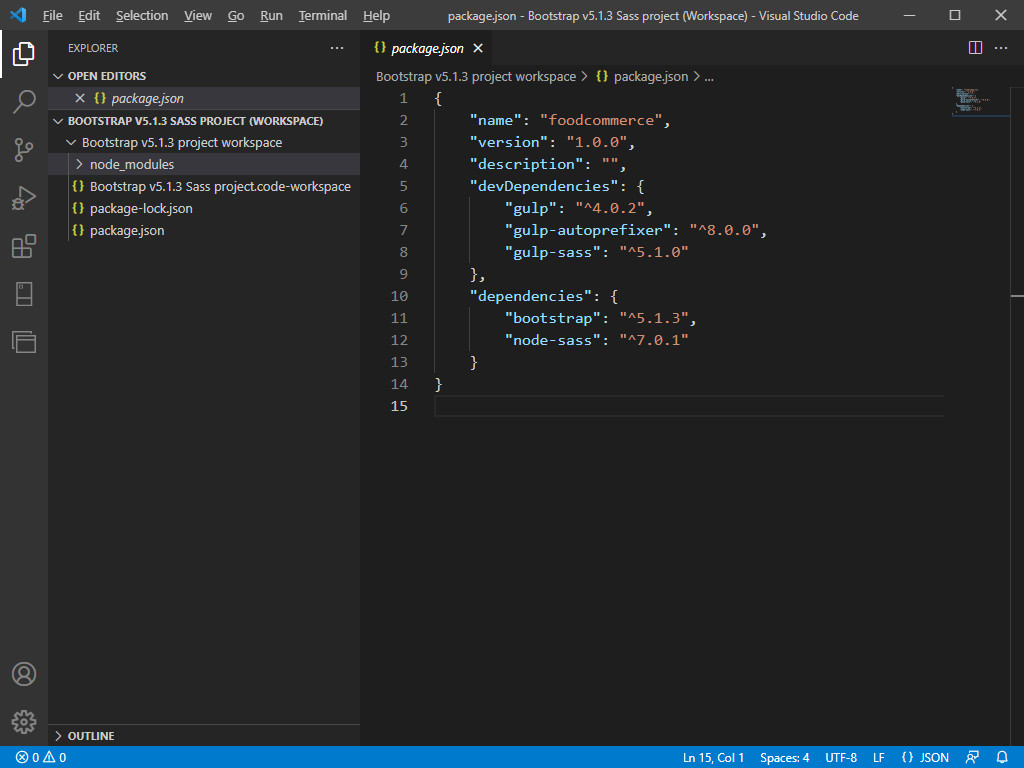The height and width of the screenshot is (768, 1024).
Task: Click the "gulp-sass" key on line 8
Action: coord(552,252)
